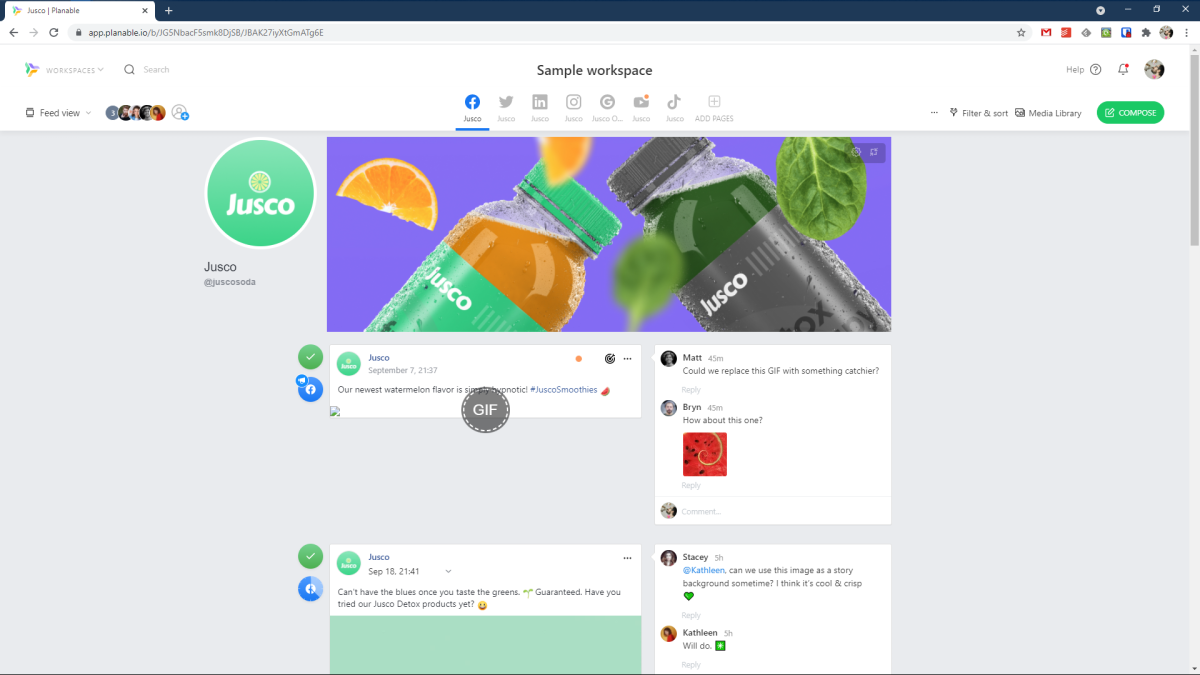Click Matt's avatar in comments
Image resolution: width=1200 pixels, height=675 pixels.
[x=669, y=358]
